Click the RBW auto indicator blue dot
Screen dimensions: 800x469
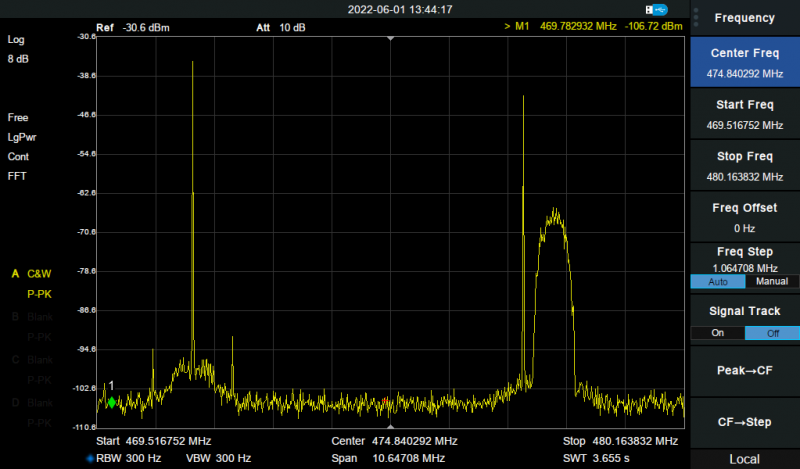pyautogui.click(x=90, y=458)
